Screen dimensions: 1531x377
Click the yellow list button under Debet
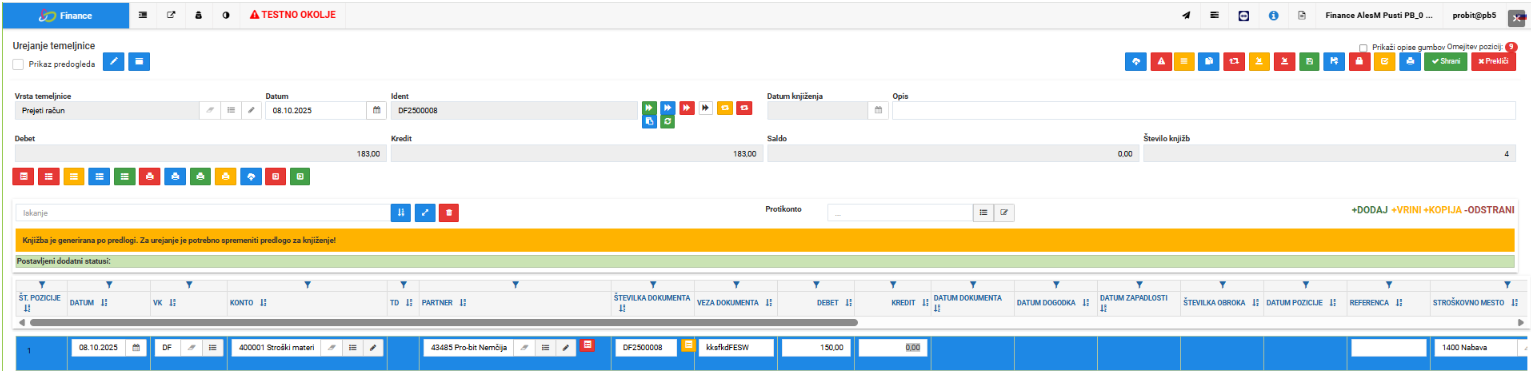click(74, 176)
